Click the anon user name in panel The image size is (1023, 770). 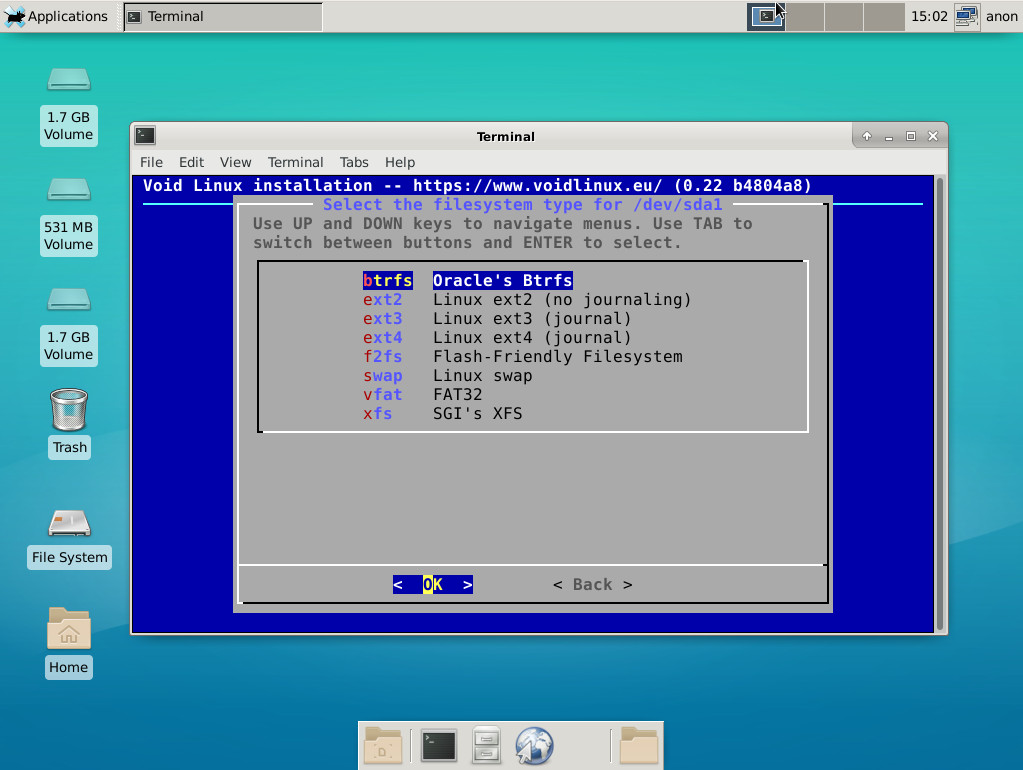pyautogui.click(x=1001, y=16)
